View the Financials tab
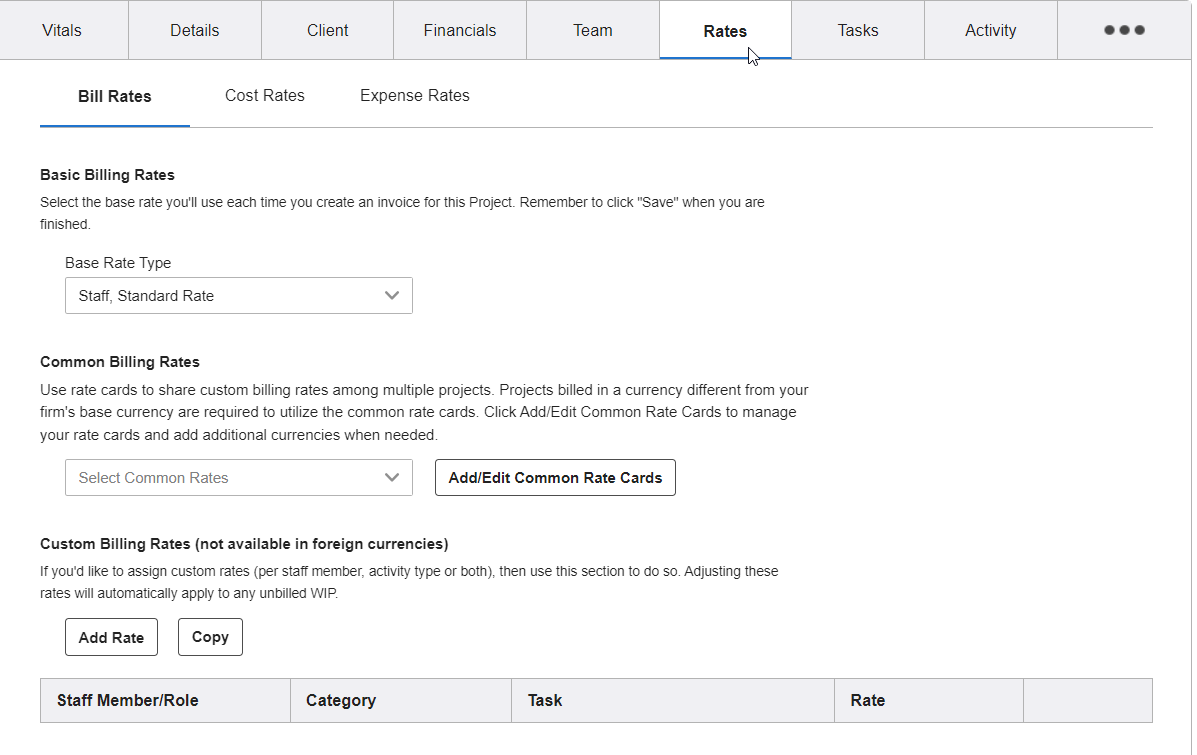Image resolution: width=1197 pixels, height=755 pixels. tap(459, 30)
